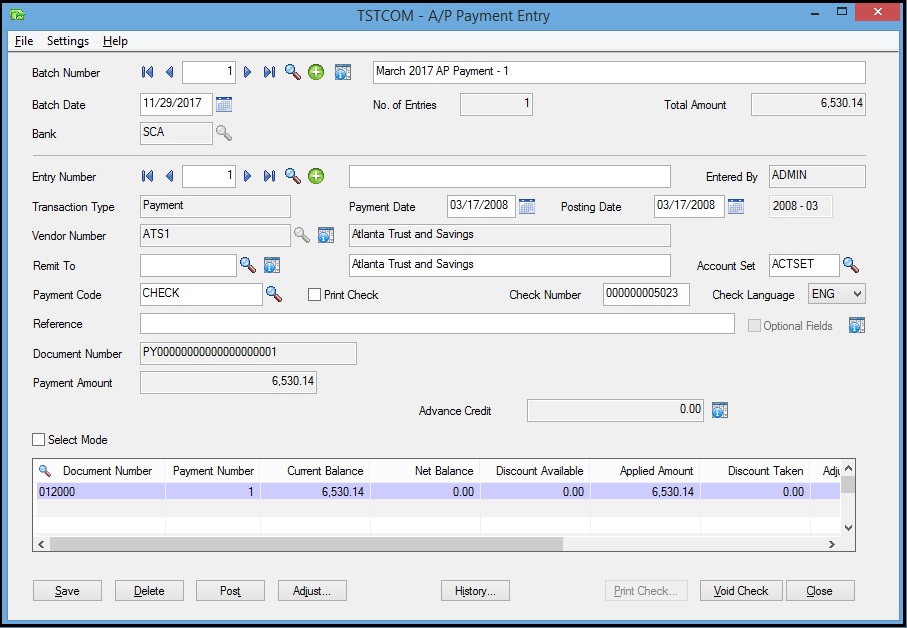Click the Discount Taken column header
Viewport: 907px width, 628px height.
point(755,471)
